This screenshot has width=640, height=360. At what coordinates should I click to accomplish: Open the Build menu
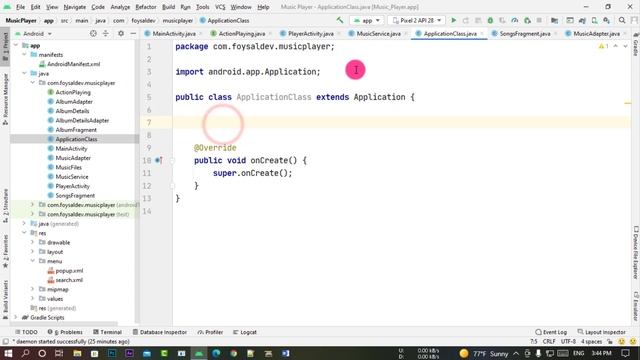pyautogui.click(x=168, y=7)
